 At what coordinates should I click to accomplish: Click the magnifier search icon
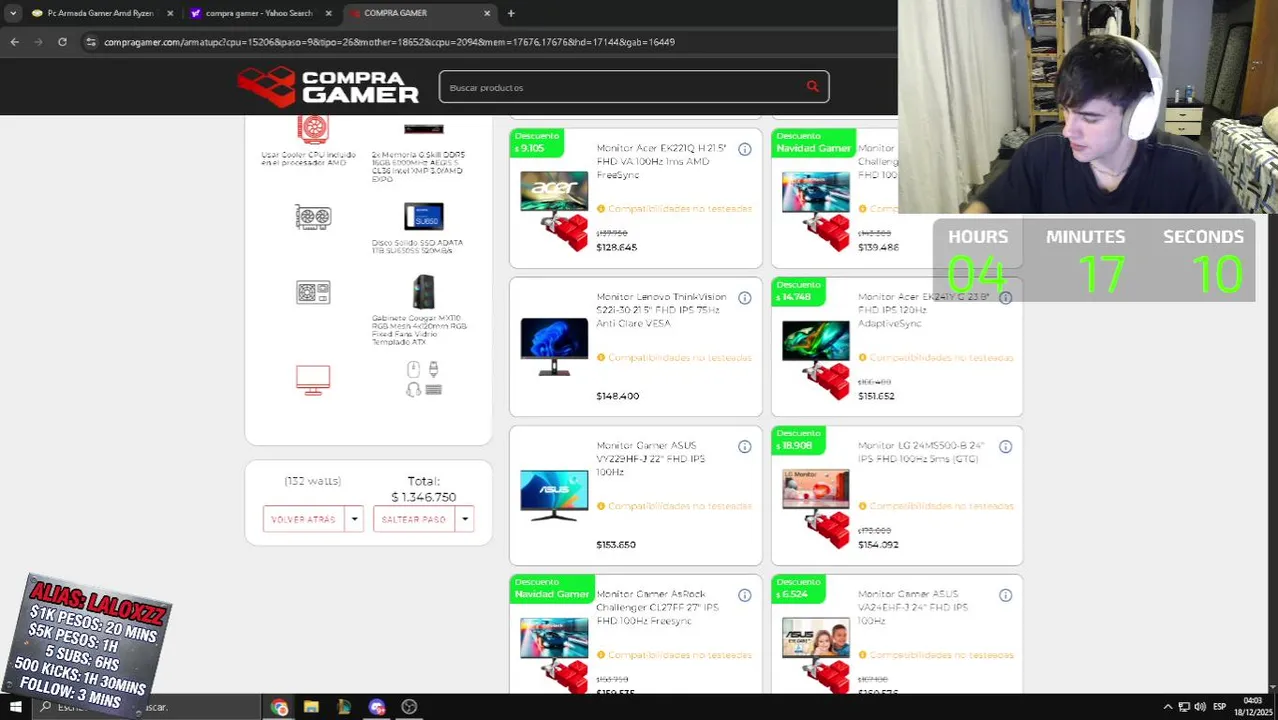[812, 87]
